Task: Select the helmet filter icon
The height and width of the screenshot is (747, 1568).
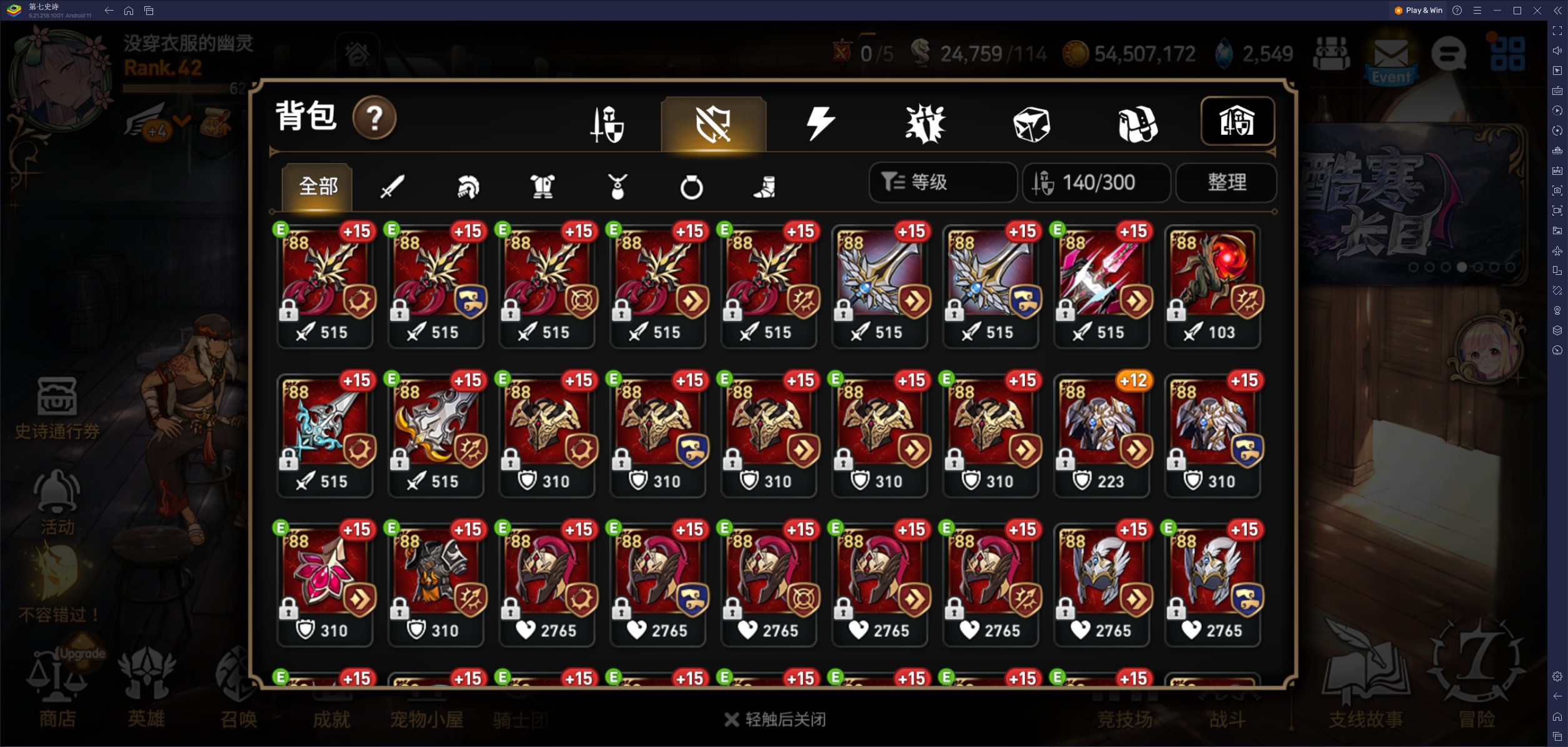Action: pos(467,186)
